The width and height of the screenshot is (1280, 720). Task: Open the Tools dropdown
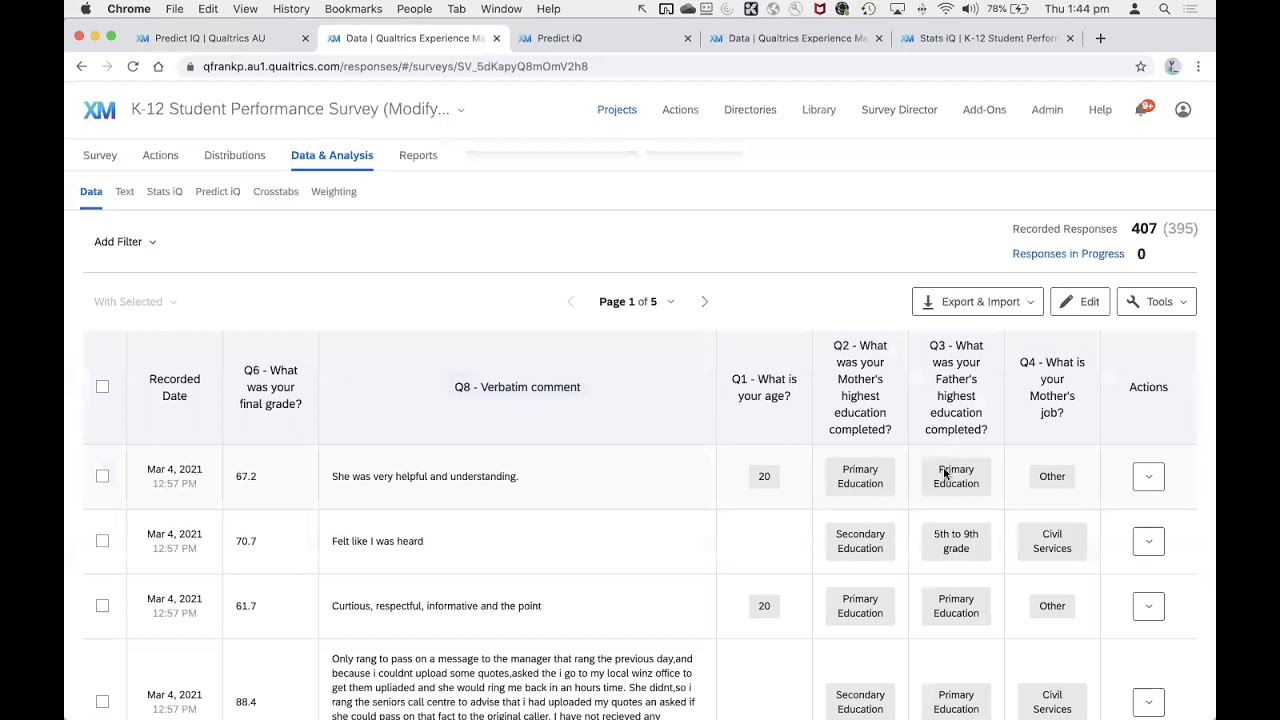pos(1156,301)
